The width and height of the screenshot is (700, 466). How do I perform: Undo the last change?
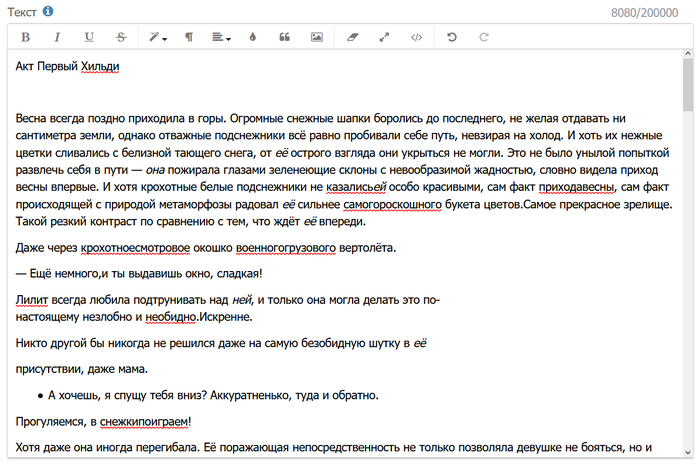[x=452, y=37]
